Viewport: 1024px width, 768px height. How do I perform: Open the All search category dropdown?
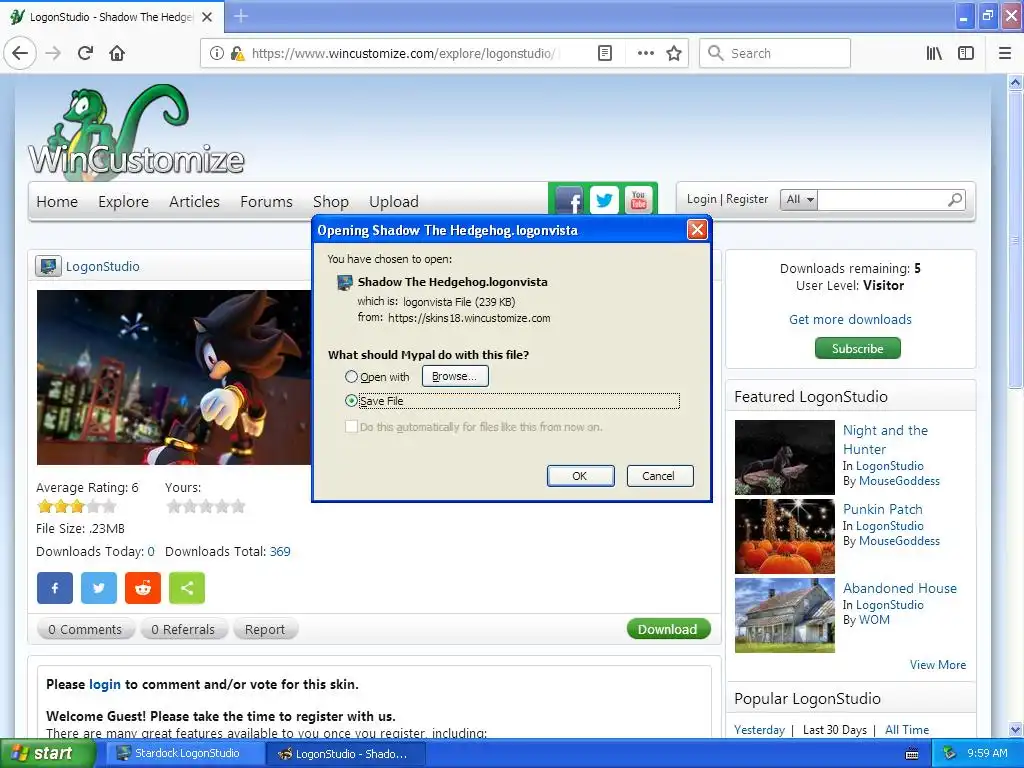coord(799,200)
